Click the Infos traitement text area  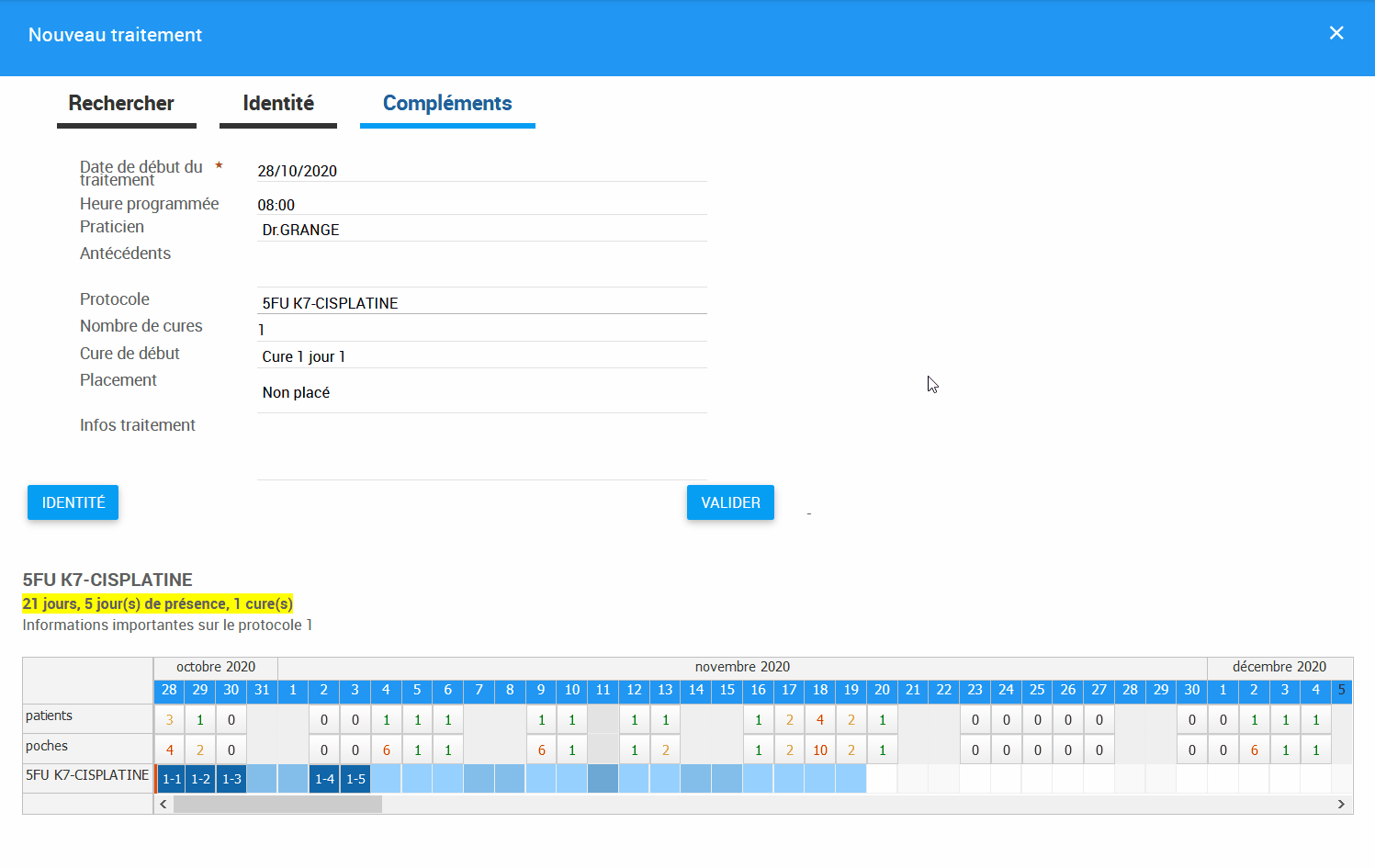pos(480,450)
